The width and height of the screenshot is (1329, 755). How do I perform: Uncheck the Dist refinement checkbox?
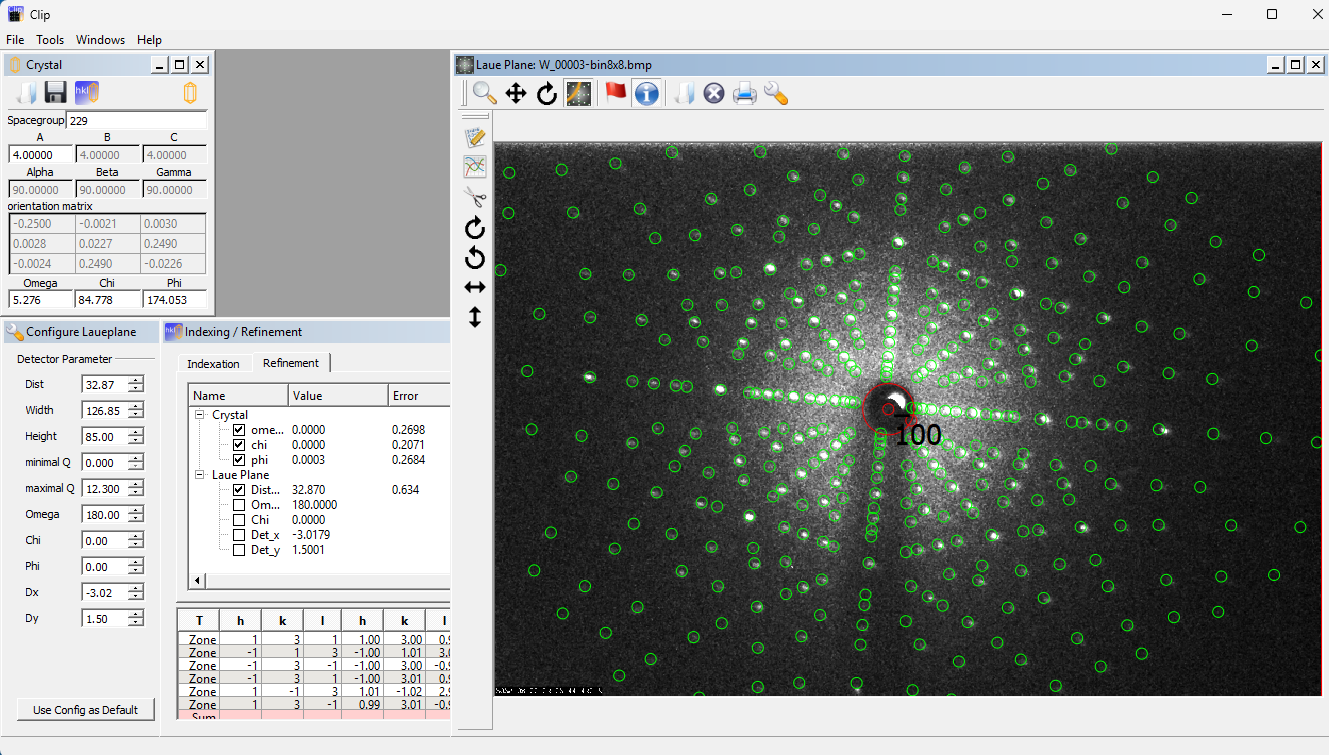pyautogui.click(x=239, y=490)
